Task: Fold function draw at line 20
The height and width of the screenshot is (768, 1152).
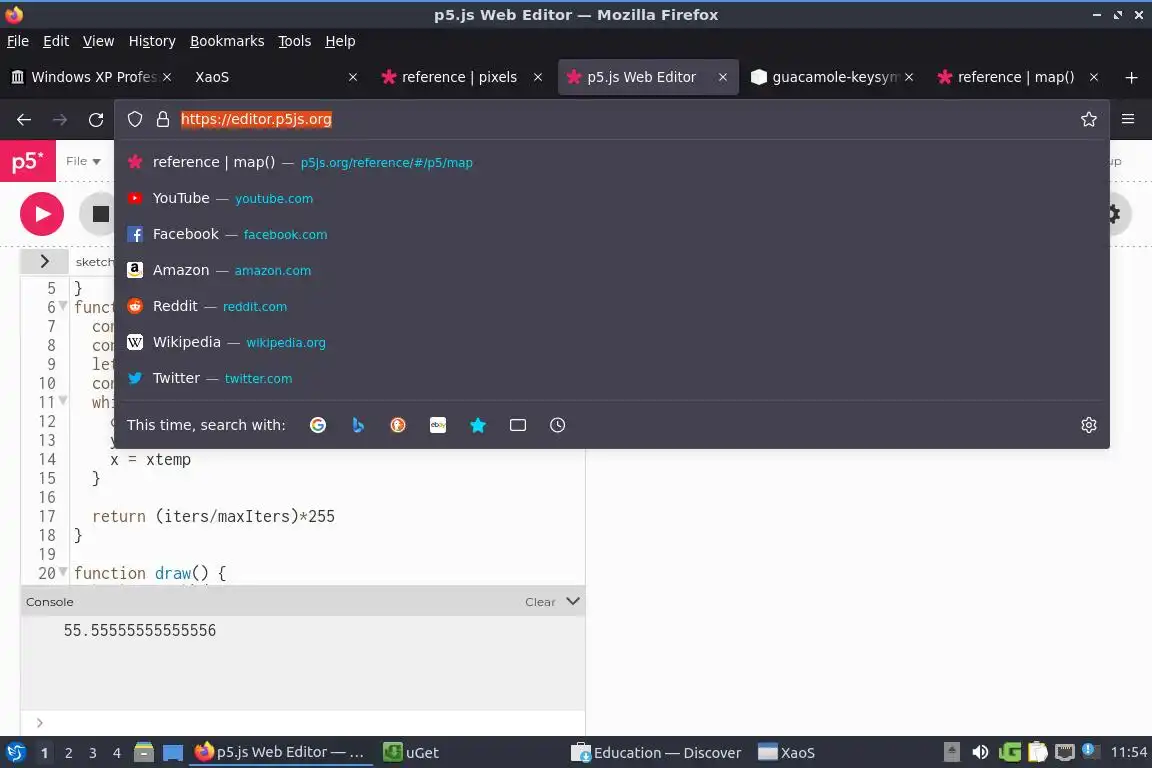Action: [x=63, y=572]
